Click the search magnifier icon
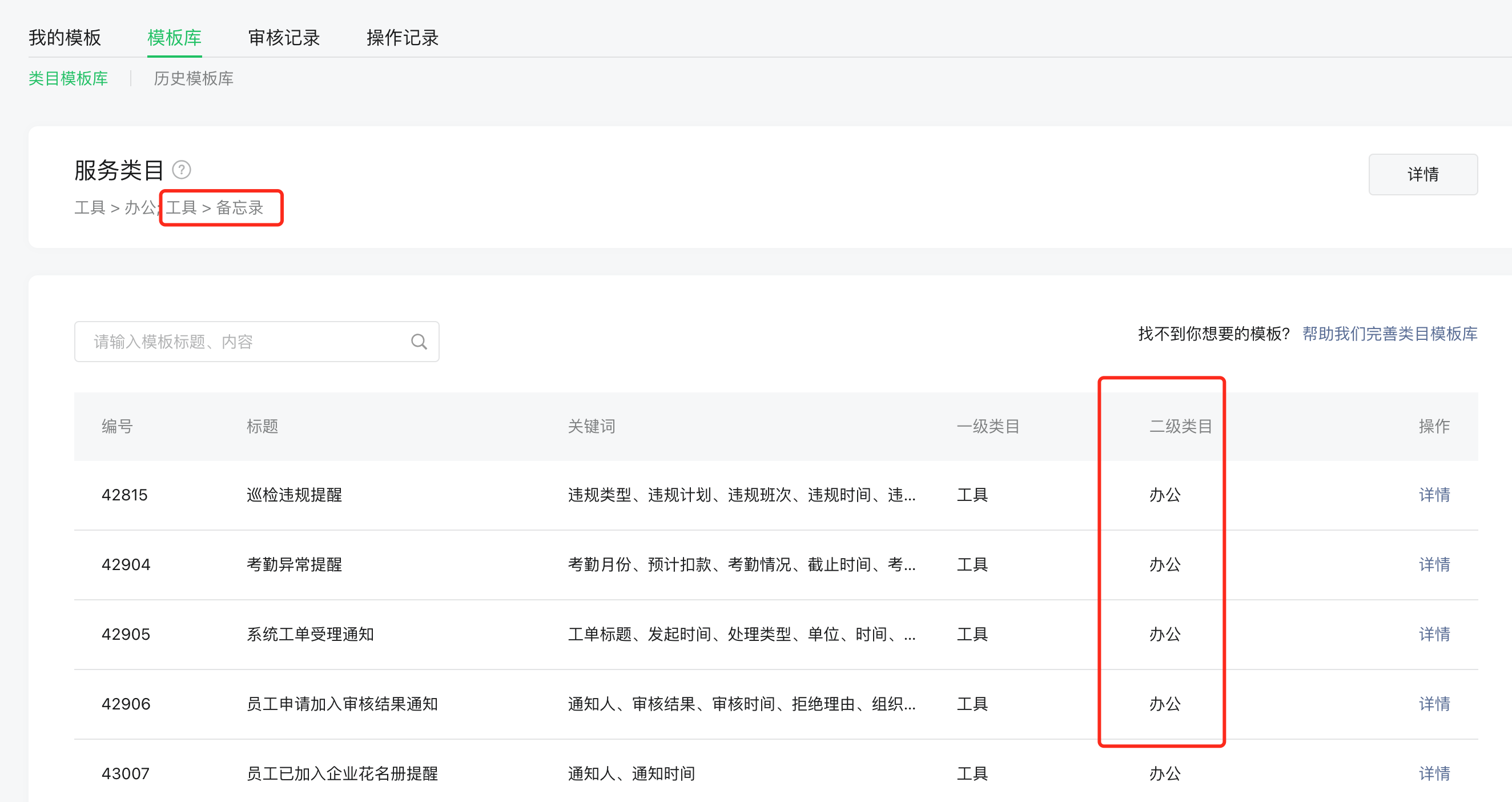 click(x=419, y=342)
